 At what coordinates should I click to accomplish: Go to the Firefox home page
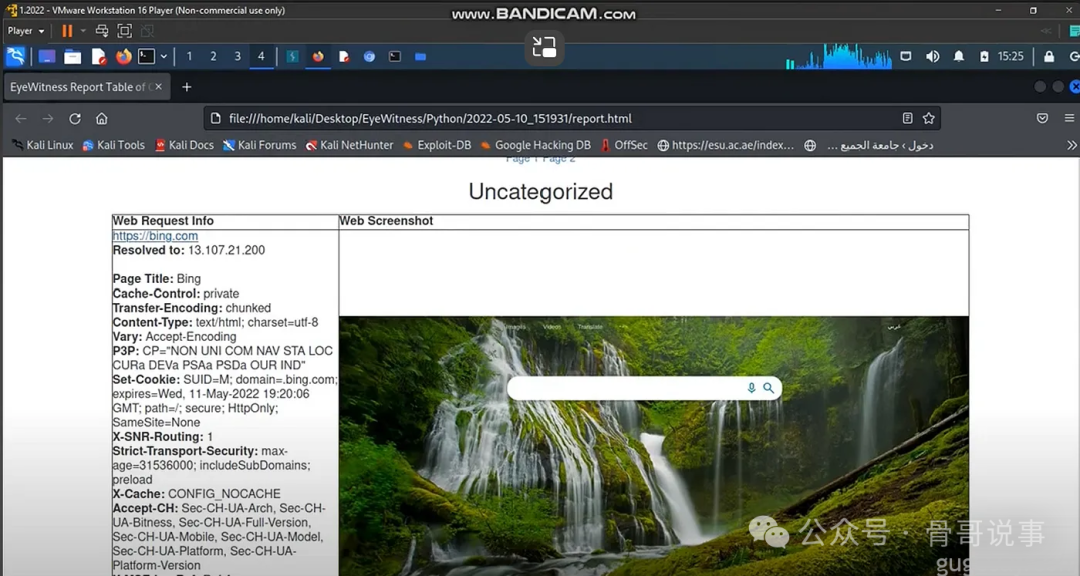102,119
